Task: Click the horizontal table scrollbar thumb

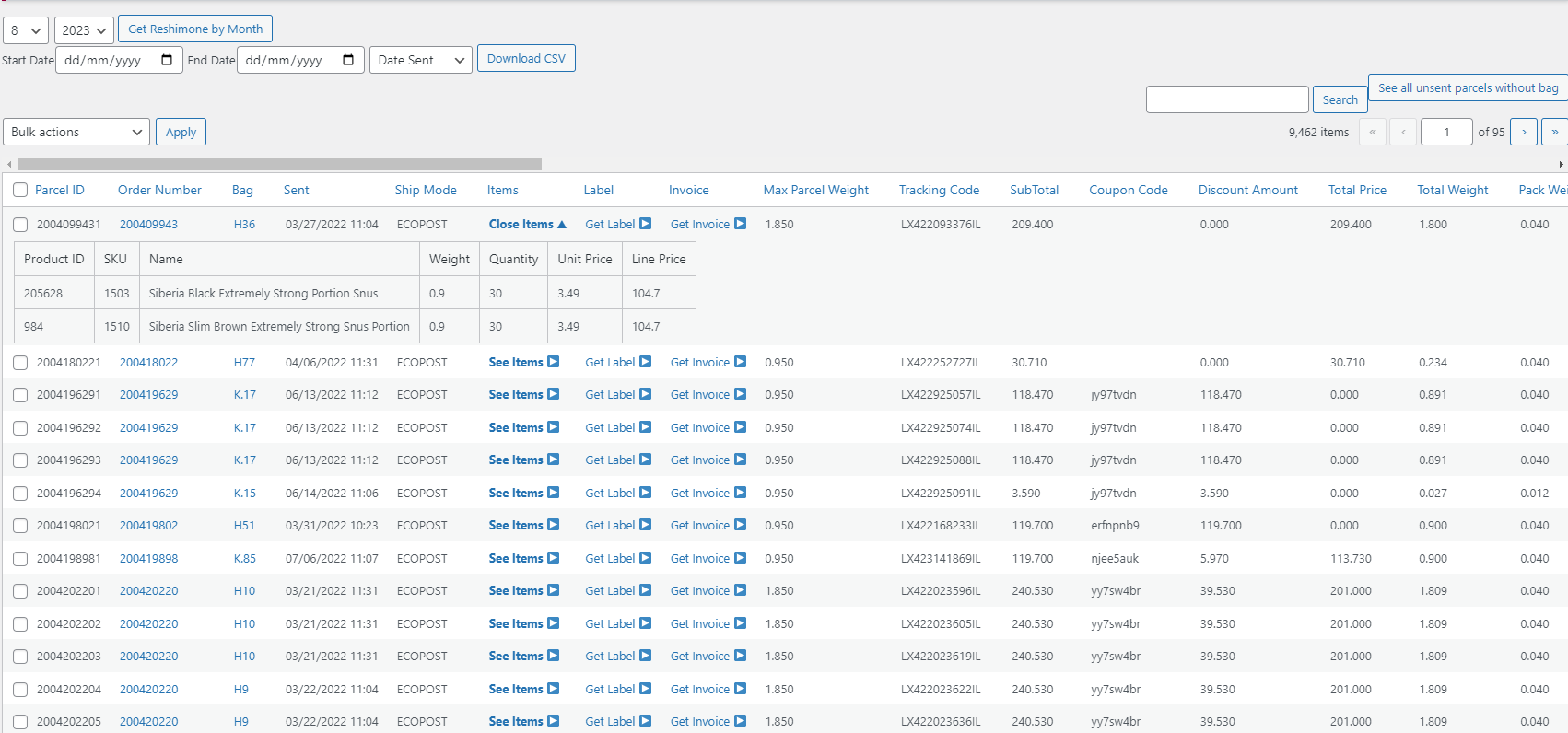Action: click(x=279, y=164)
